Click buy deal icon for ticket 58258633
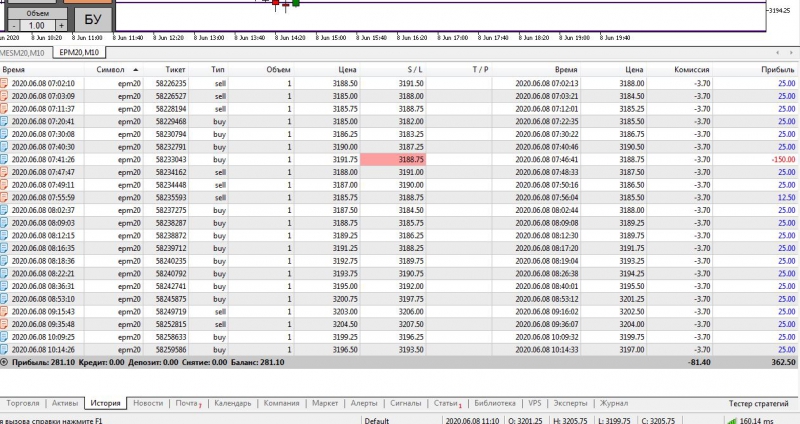The image size is (800, 424). click(4, 337)
